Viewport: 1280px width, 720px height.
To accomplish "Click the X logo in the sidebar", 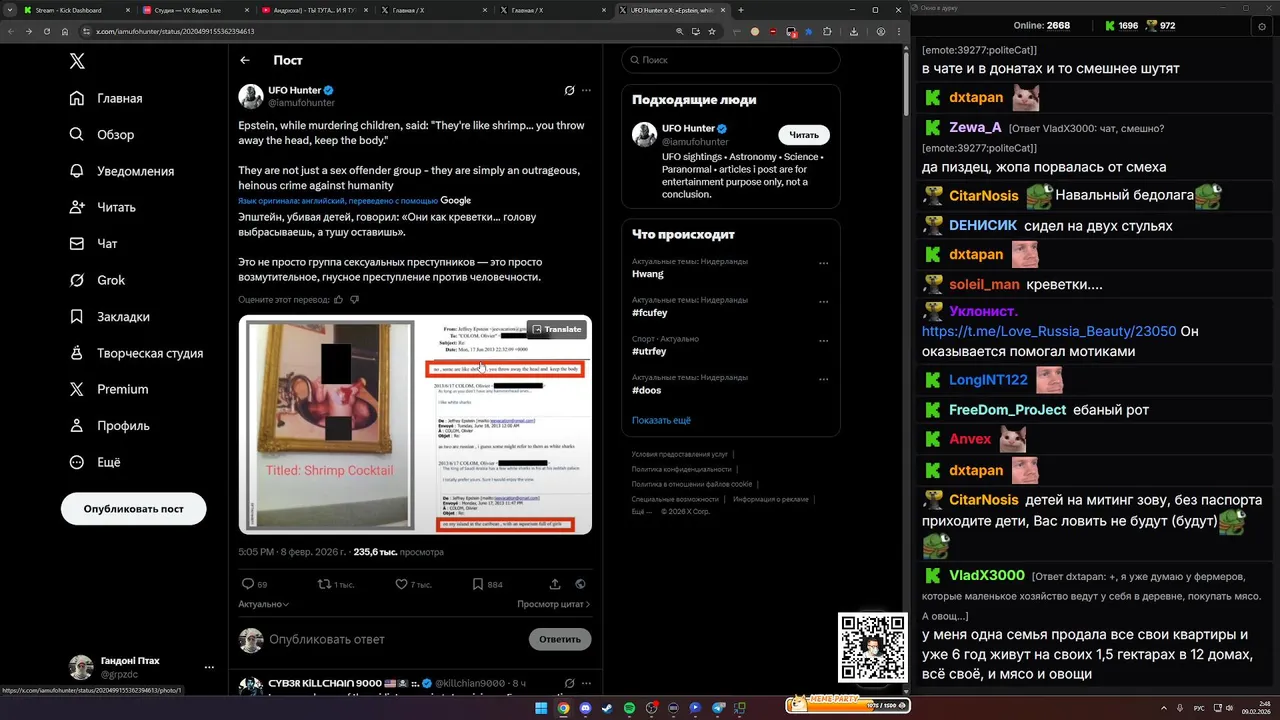I will pyautogui.click(x=77, y=62).
